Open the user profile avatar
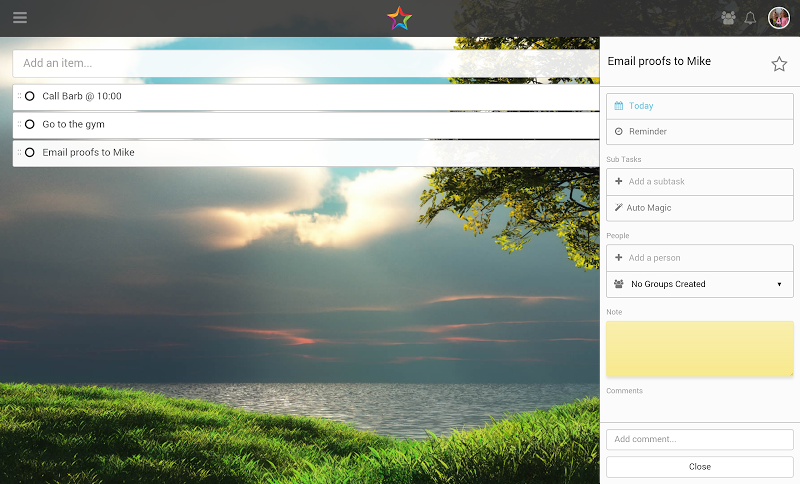 (x=779, y=18)
